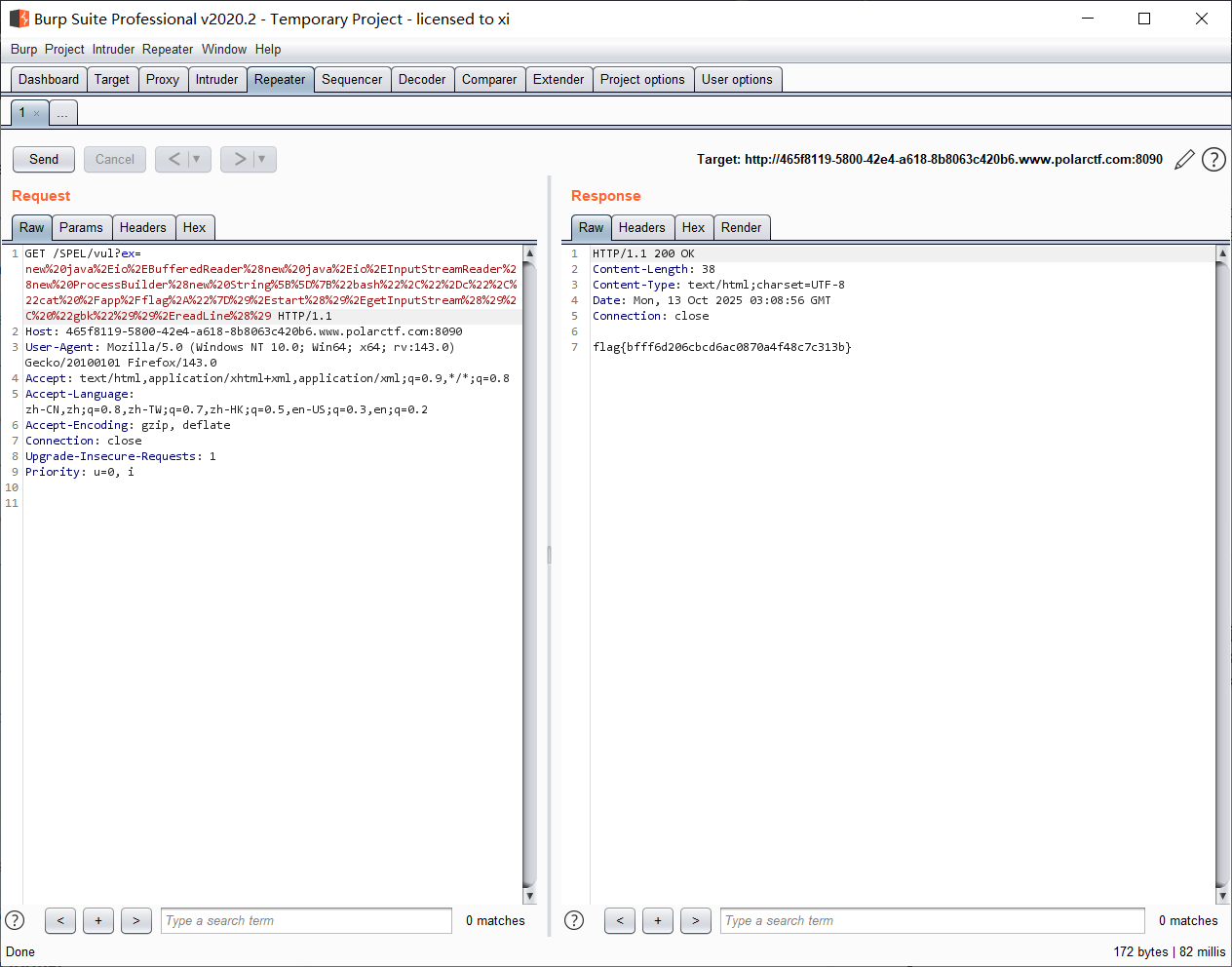Click the Host header line in request

coord(244,331)
